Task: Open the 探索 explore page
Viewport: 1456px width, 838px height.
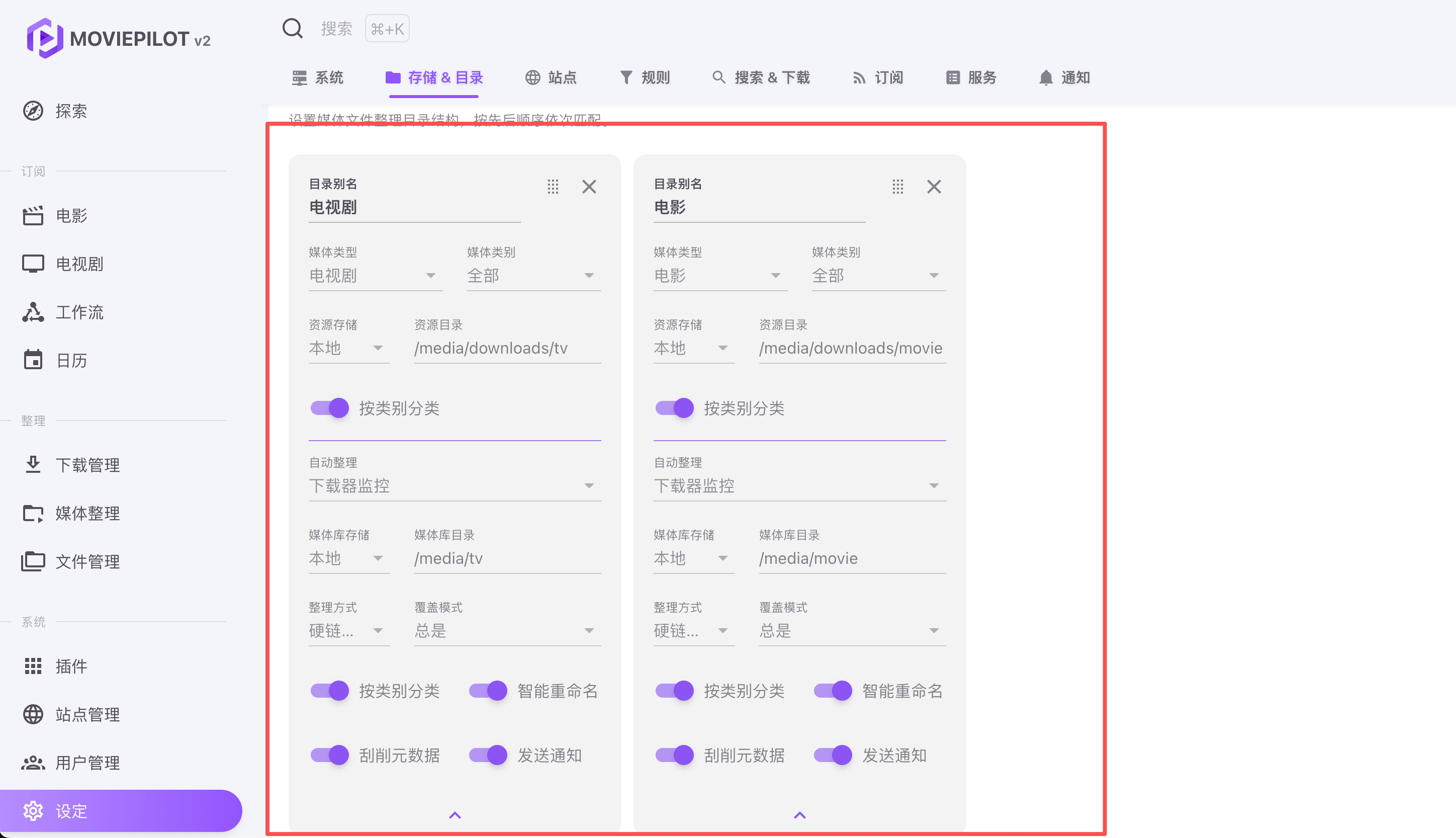Action: coord(70,111)
